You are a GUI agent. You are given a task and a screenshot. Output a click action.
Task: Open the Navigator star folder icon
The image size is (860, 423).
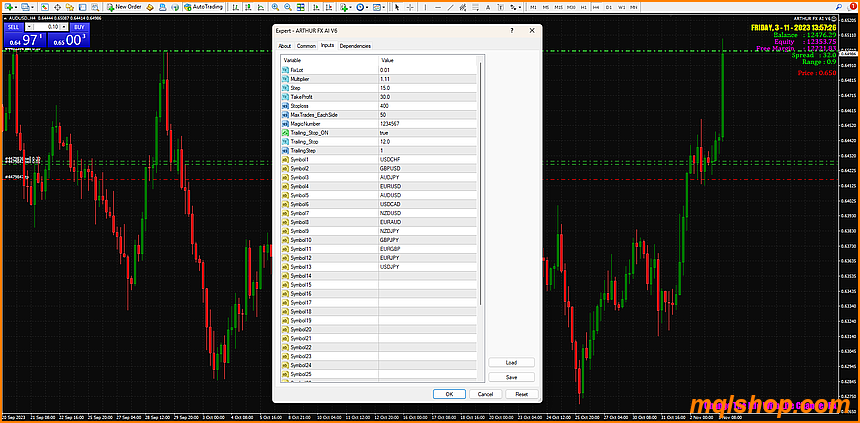(x=70, y=7)
